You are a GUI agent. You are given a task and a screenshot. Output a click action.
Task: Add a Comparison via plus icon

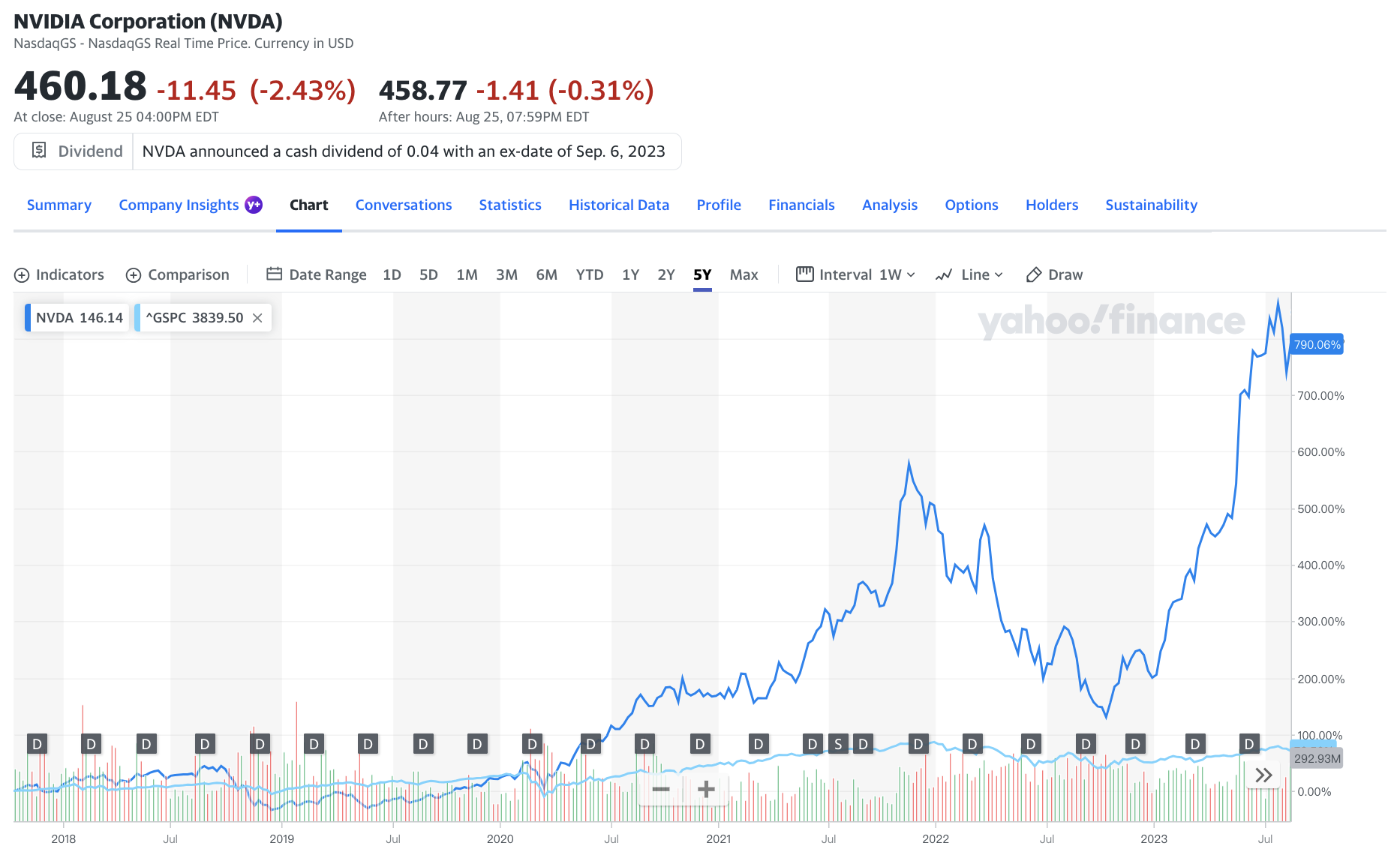click(134, 275)
